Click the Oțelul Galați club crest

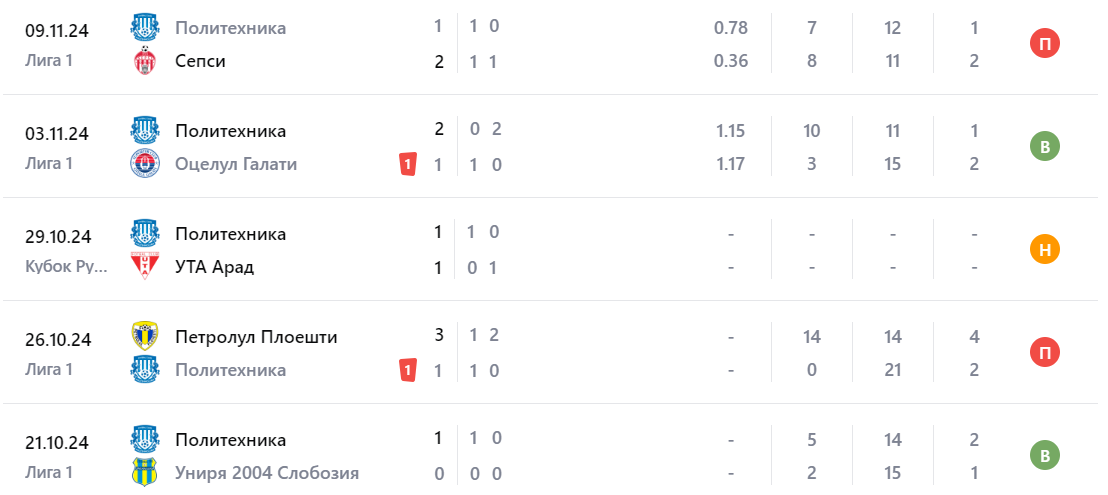tap(146, 165)
